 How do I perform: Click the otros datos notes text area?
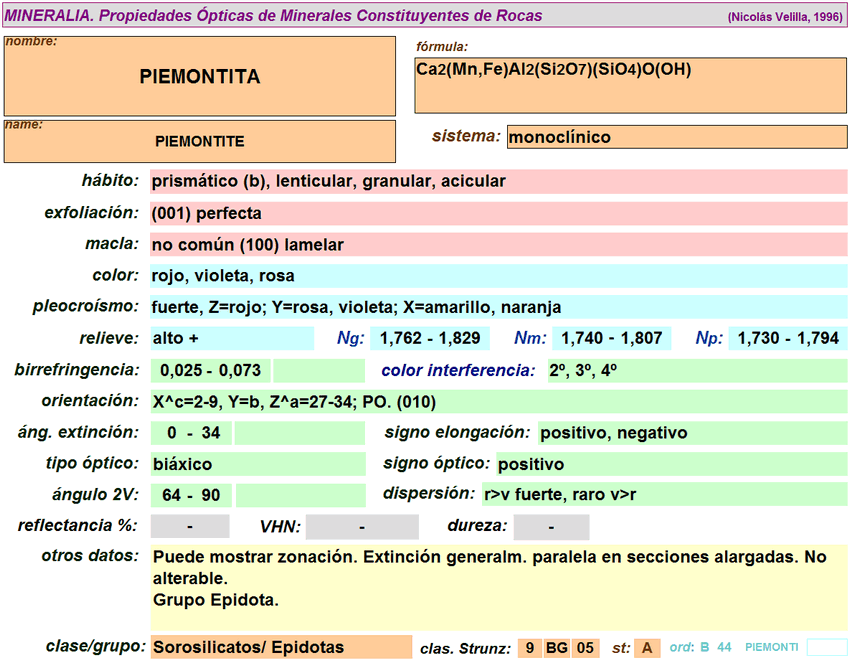point(498,588)
